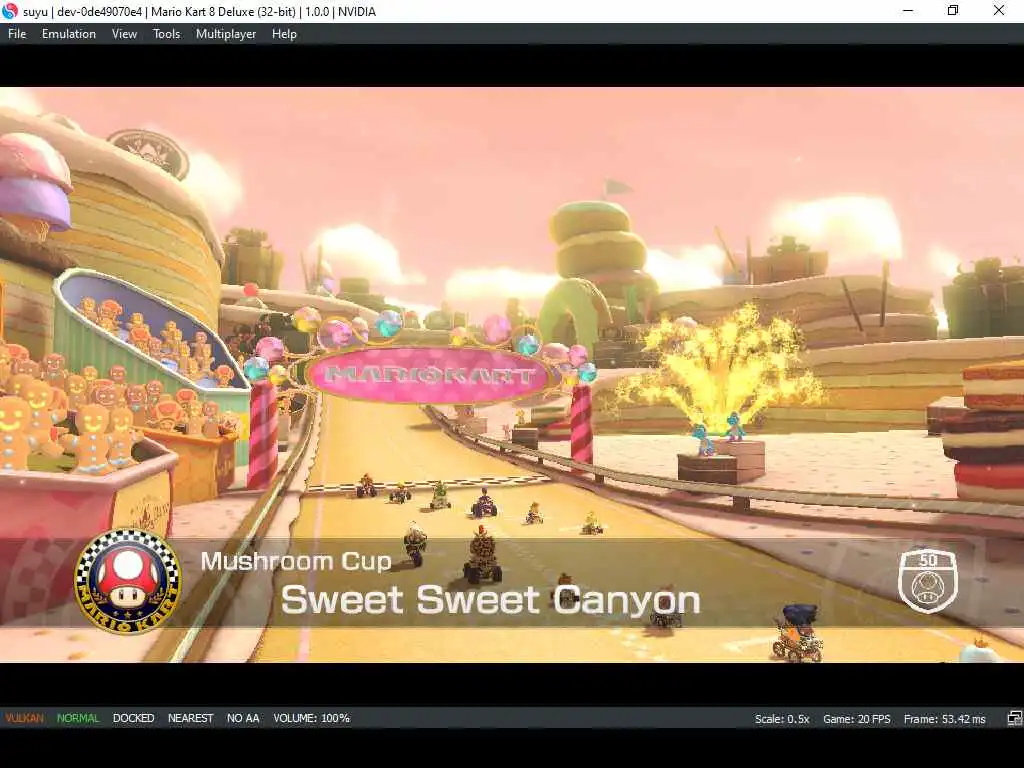Open the View menu
The width and height of the screenshot is (1024, 768).
tap(124, 34)
